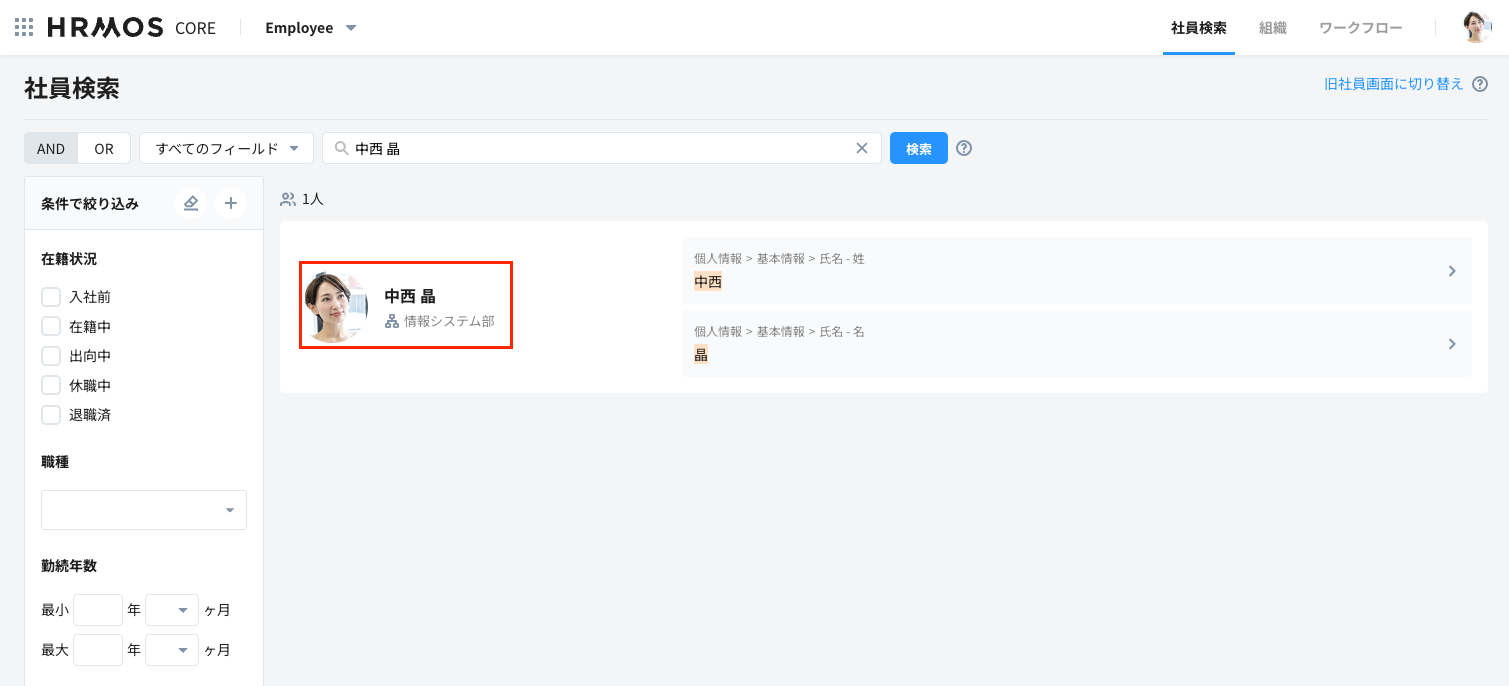1509x686 pixels.
Task: Open the app grid launcher icon
Action: pyautogui.click(x=24, y=28)
